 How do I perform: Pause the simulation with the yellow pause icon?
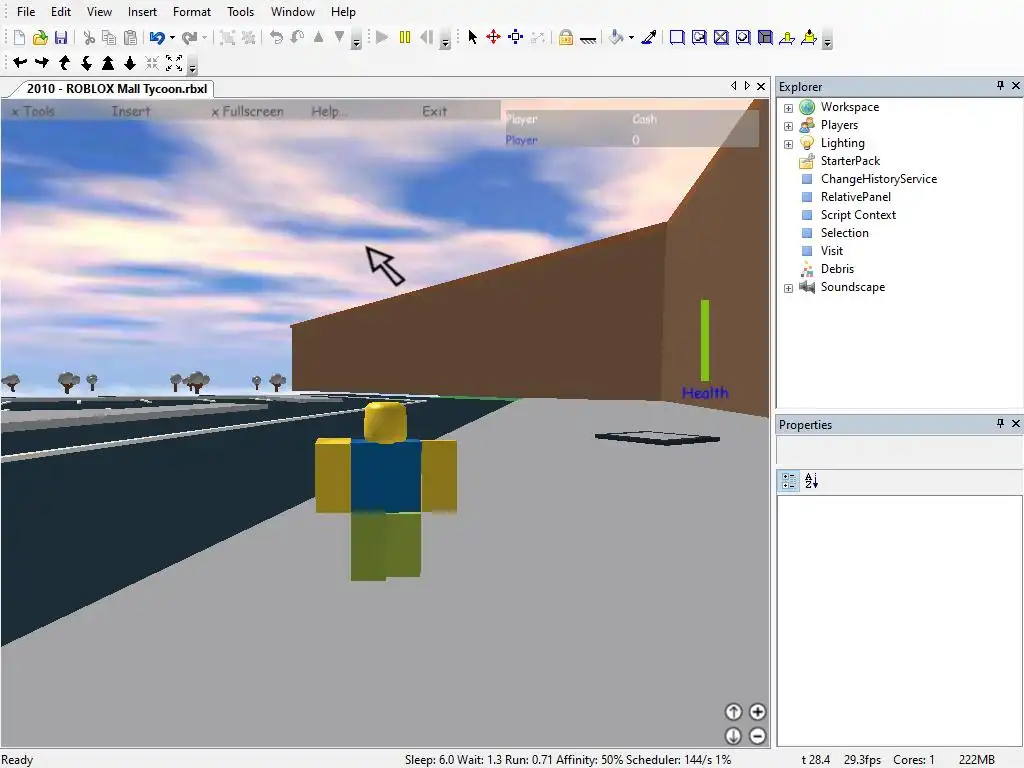pyautogui.click(x=405, y=37)
